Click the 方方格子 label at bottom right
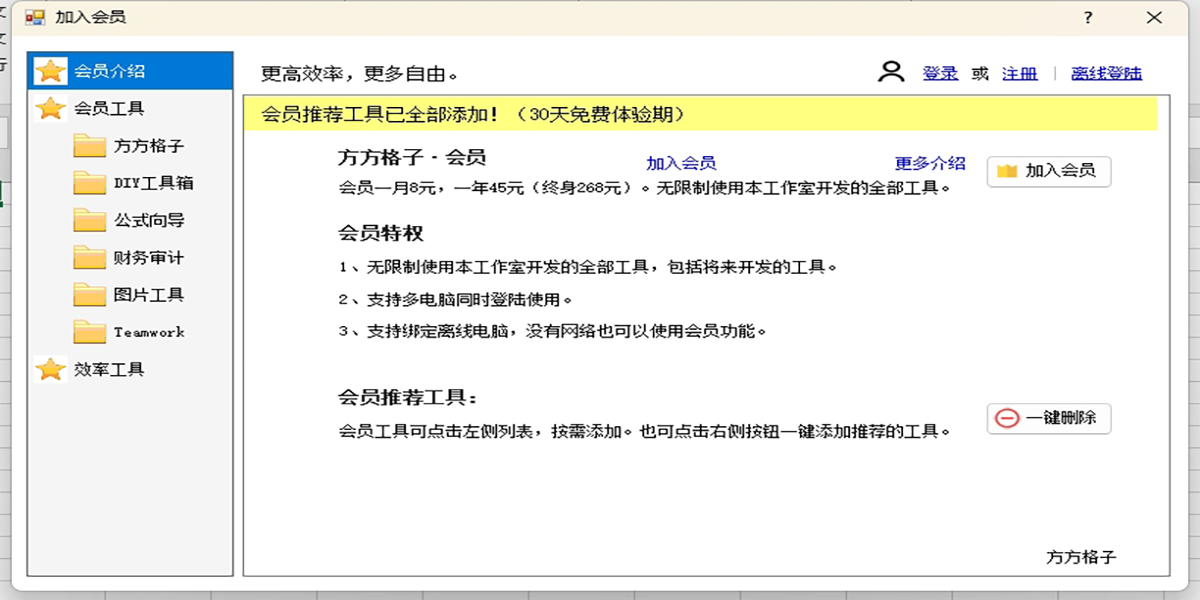Screen dimensions: 1200x600 pos(1081,557)
